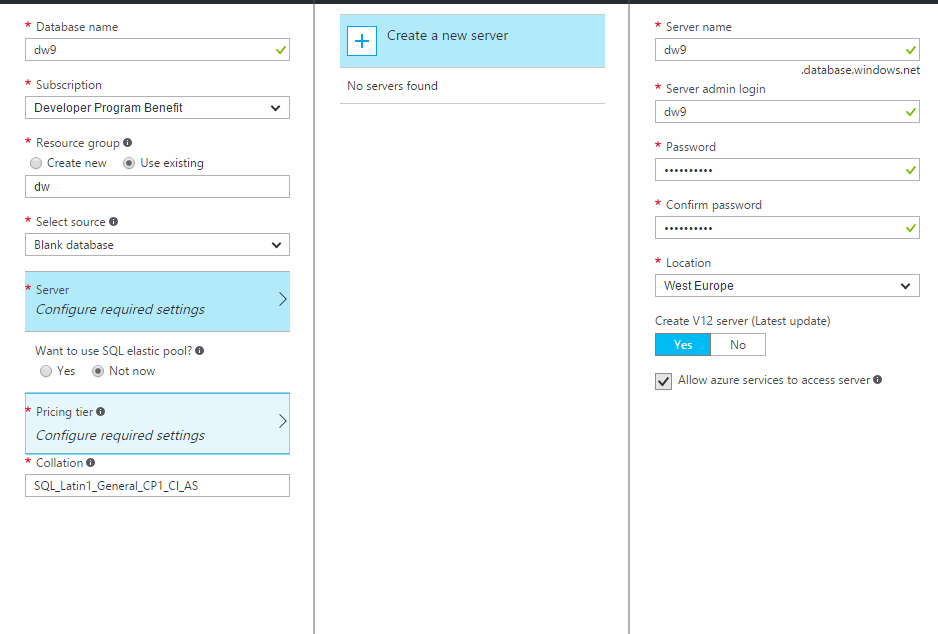Click info icon beside SQL elastic pool question
Screen dimensions: 938x634
click(x=200, y=351)
